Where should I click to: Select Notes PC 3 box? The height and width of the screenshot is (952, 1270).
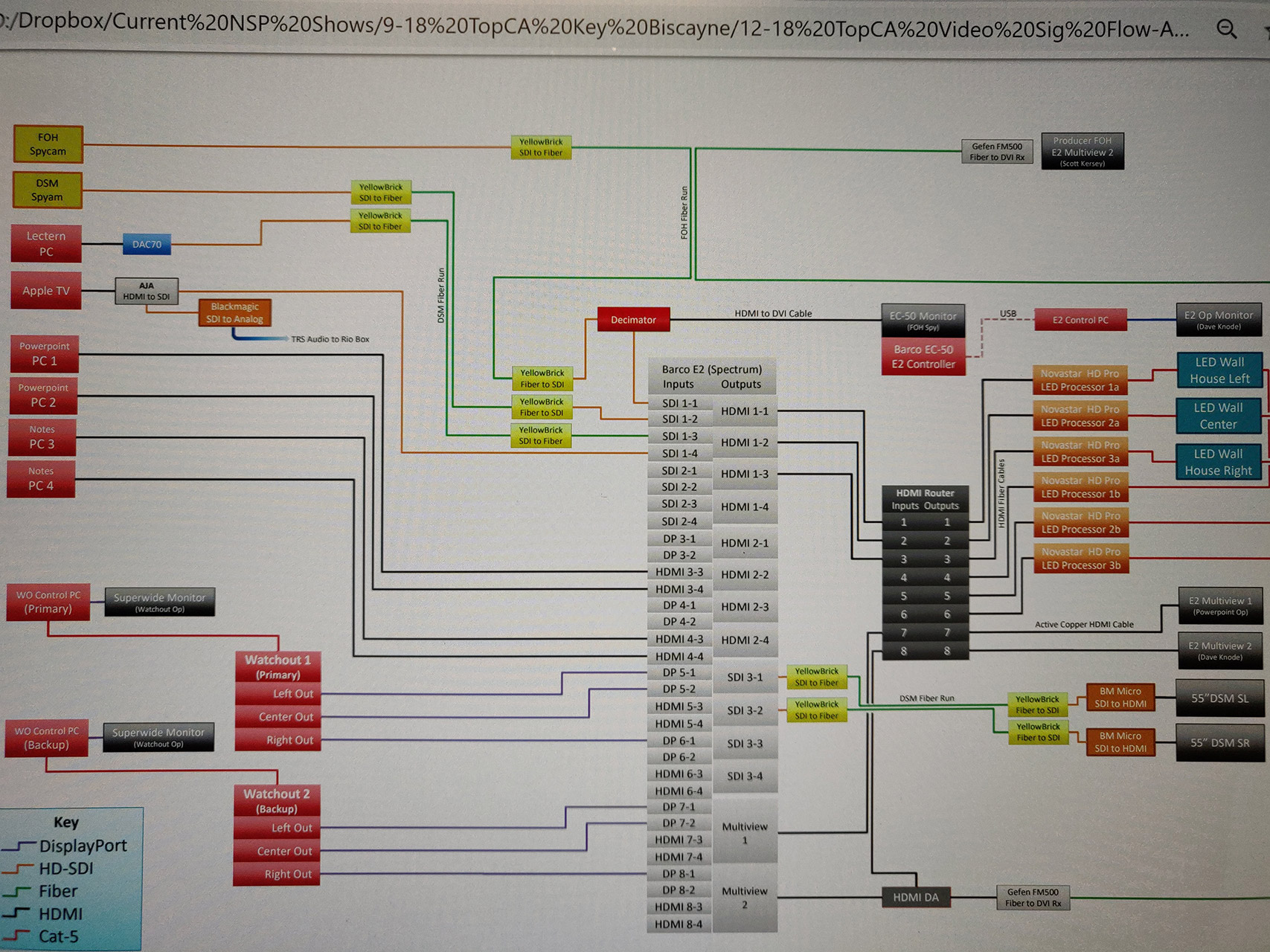[42, 437]
